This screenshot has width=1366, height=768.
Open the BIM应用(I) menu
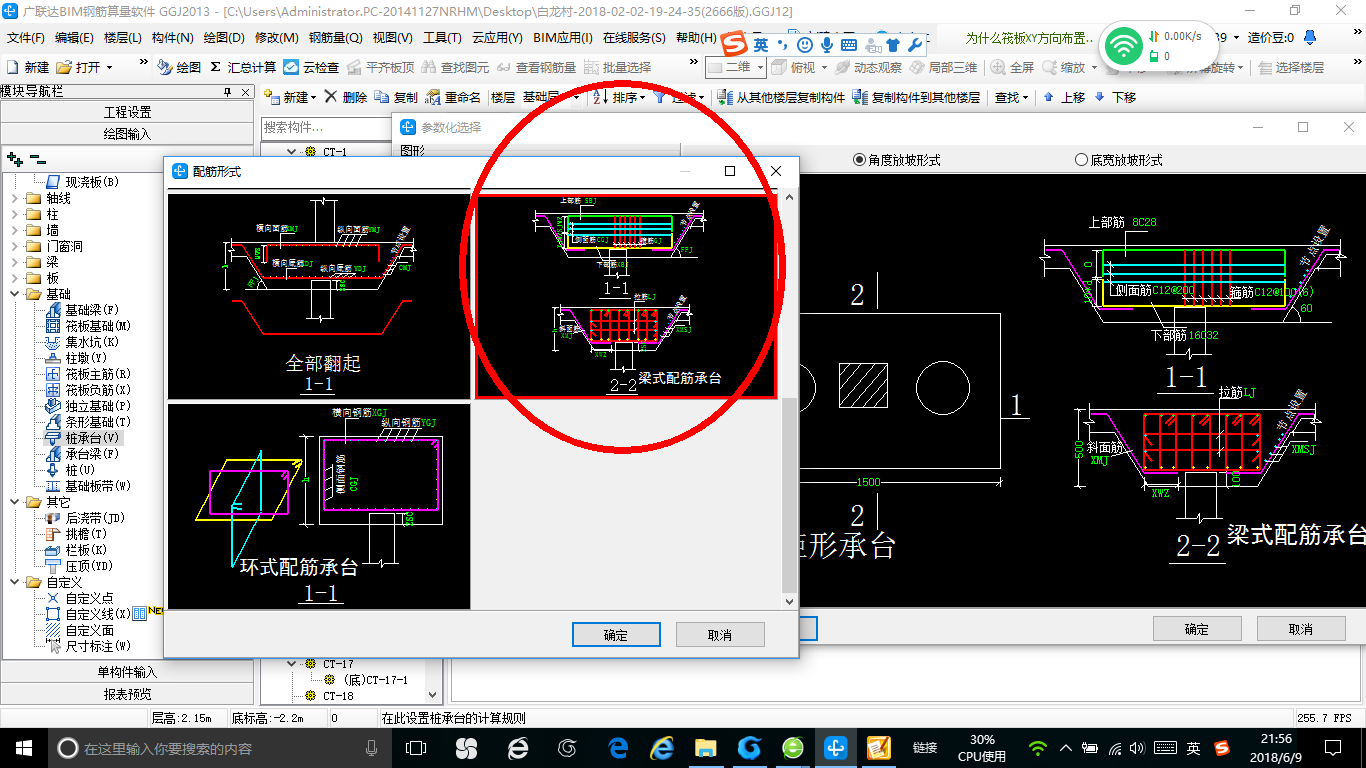(563, 38)
